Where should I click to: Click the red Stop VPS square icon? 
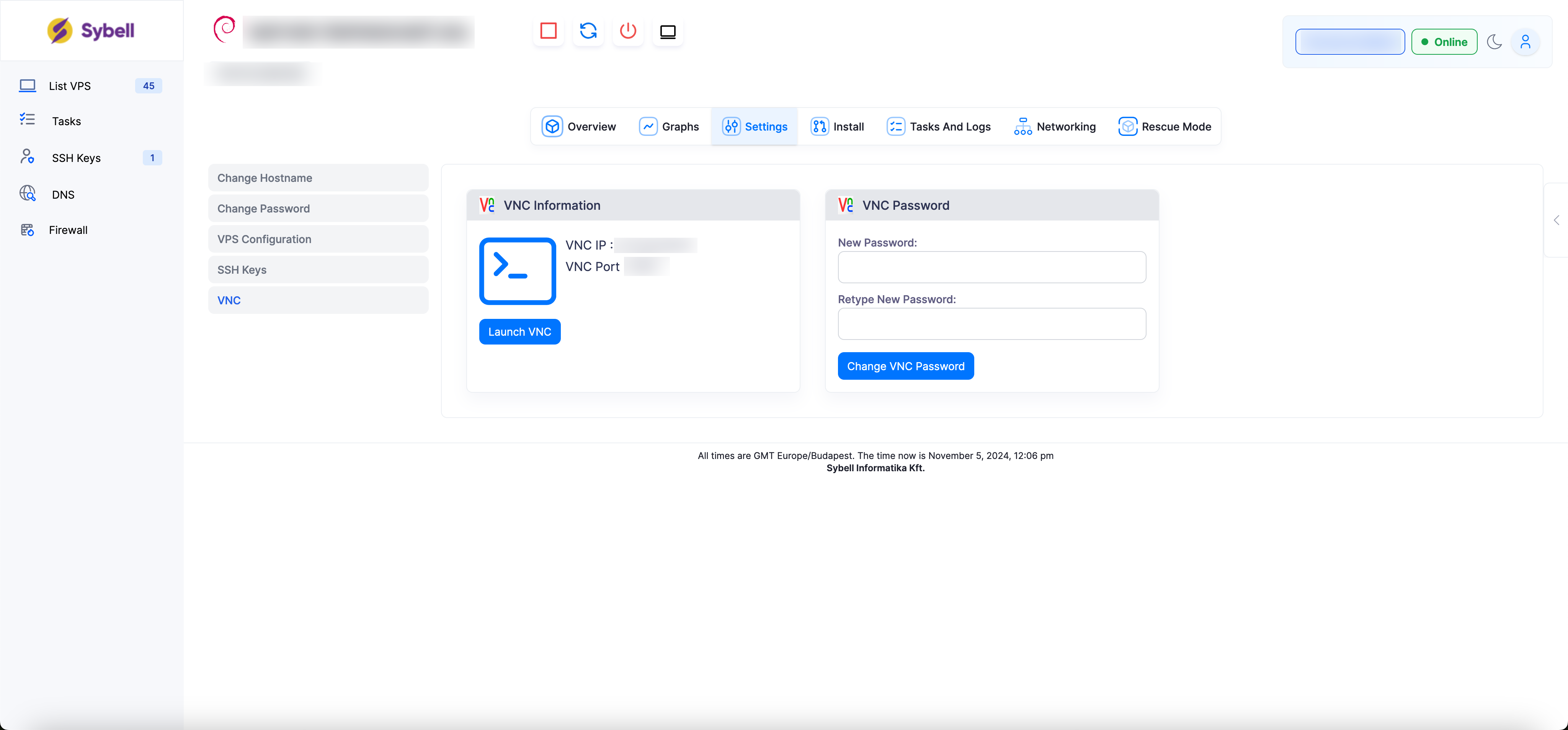coord(549,31)
